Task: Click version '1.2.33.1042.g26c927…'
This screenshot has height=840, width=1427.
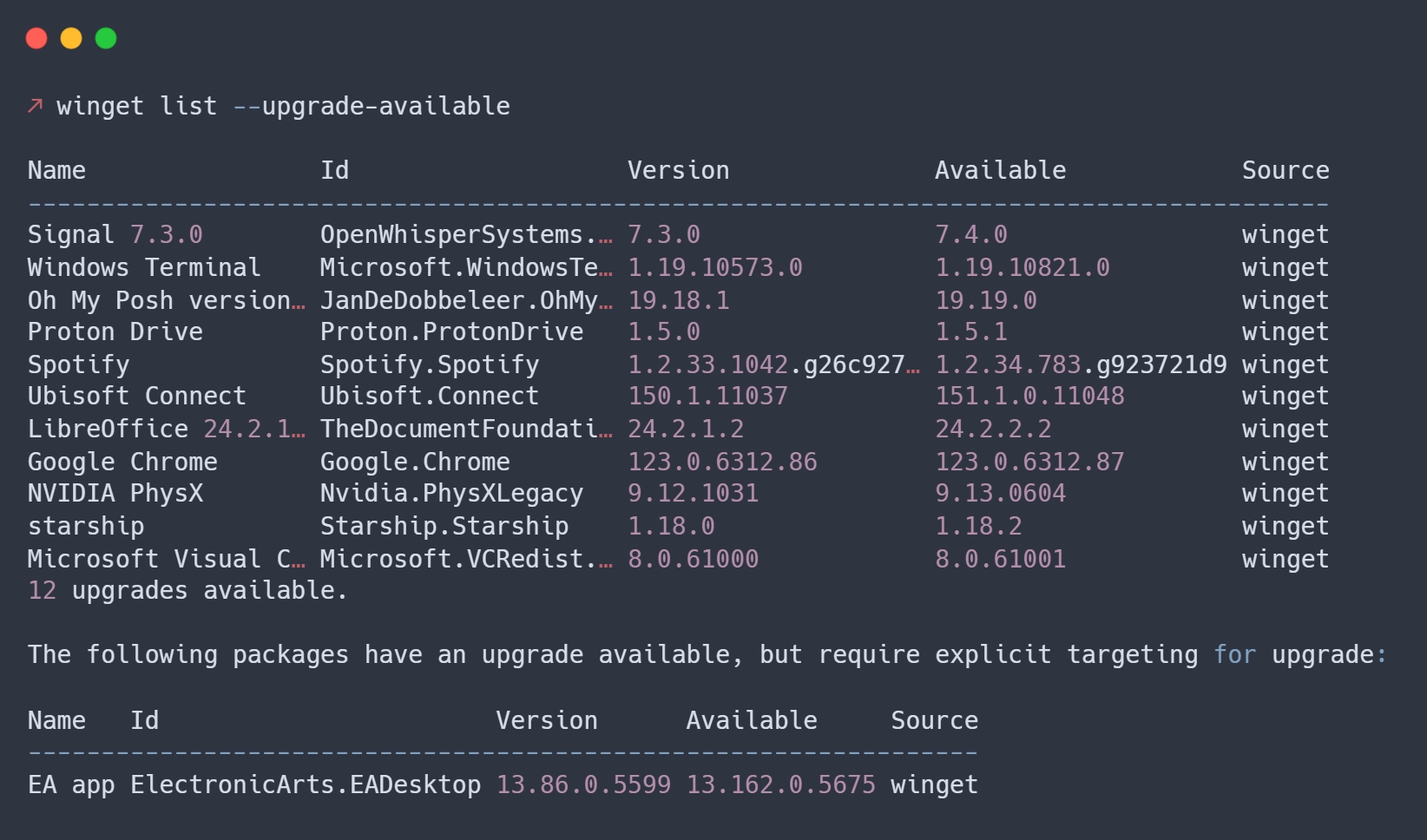Action: pyautogui.click(x=774, y=364)
